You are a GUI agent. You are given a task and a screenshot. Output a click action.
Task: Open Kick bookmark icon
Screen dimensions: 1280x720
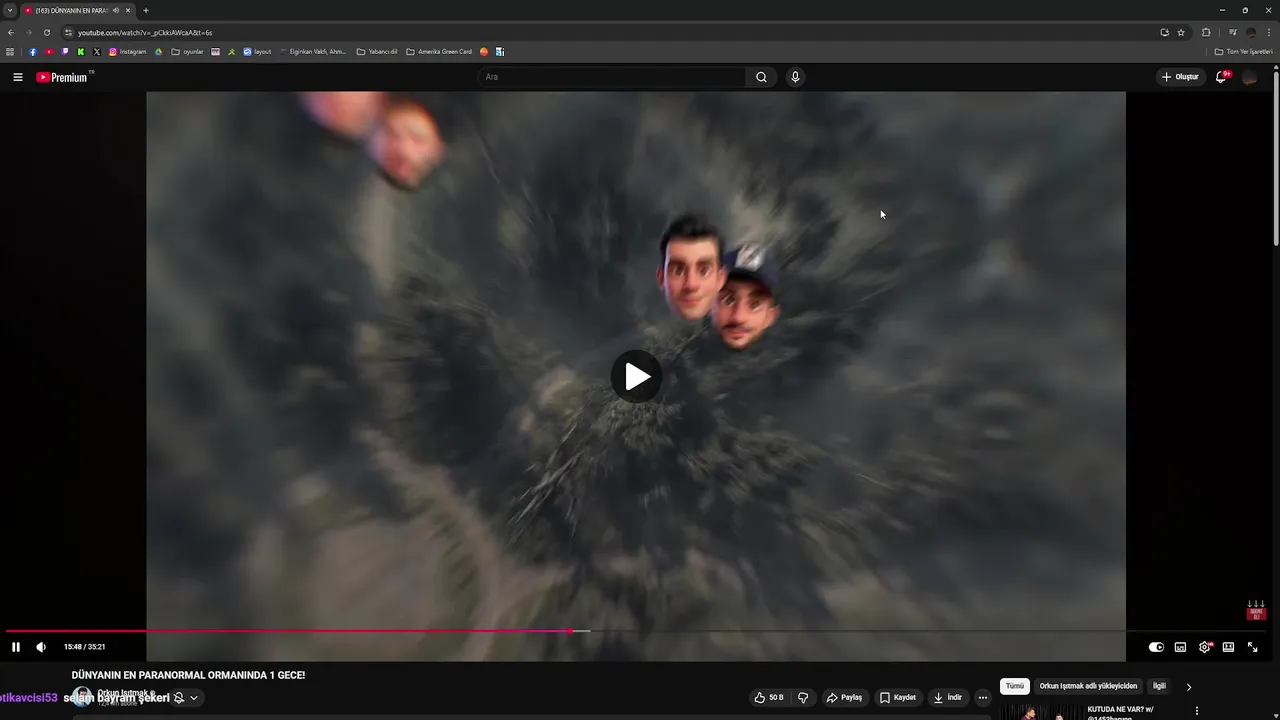coord(81,51)
